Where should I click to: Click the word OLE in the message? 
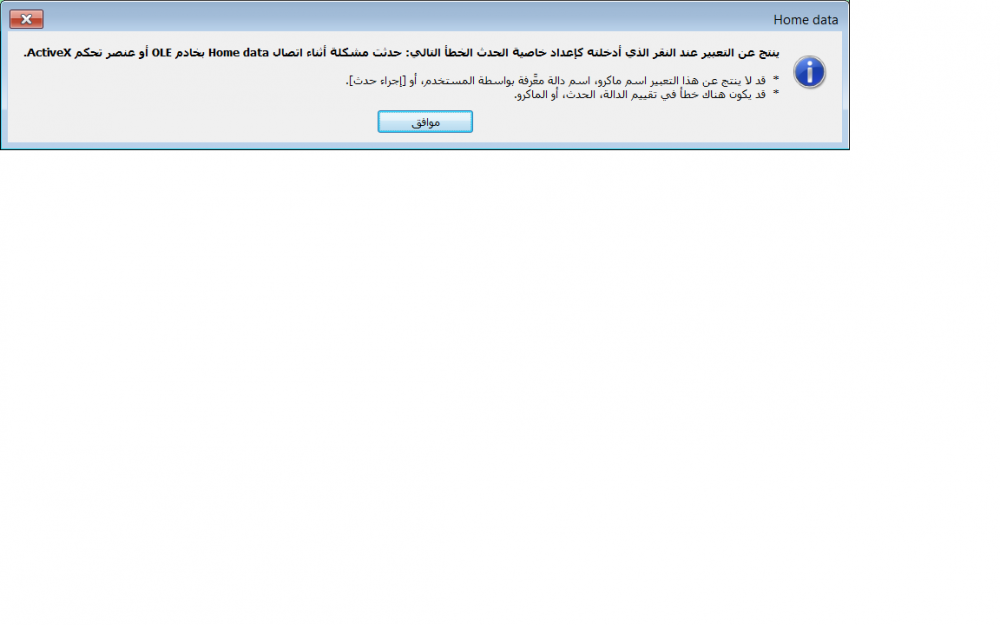(x=161, y=53)
